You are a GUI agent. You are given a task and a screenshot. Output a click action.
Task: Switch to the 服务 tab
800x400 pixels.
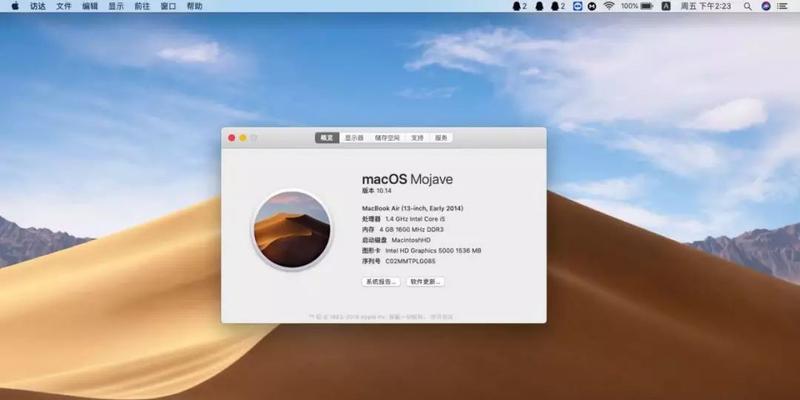[x=441, y=138]
